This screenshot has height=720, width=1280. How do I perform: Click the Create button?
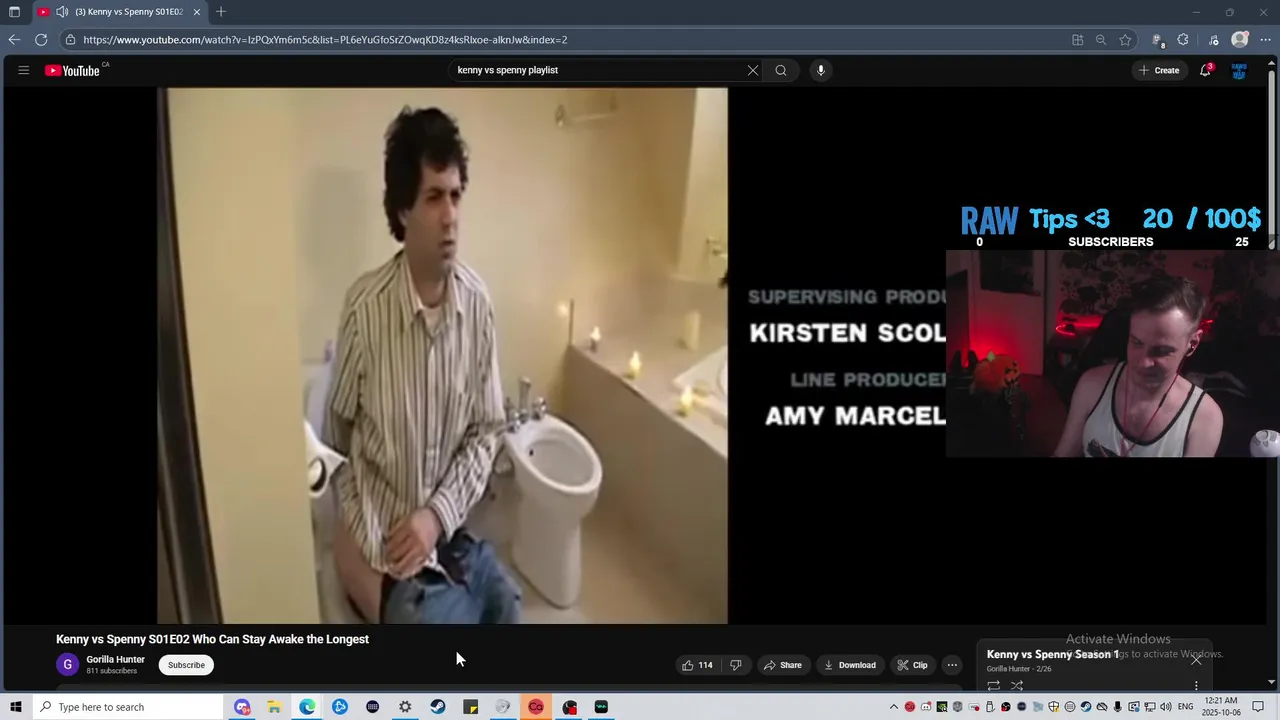point(1159,70)
